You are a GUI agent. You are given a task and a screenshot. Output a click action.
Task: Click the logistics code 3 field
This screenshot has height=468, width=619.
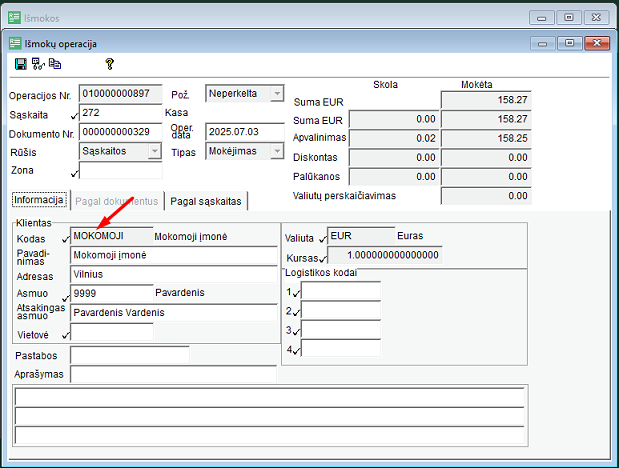coord(341,329)
